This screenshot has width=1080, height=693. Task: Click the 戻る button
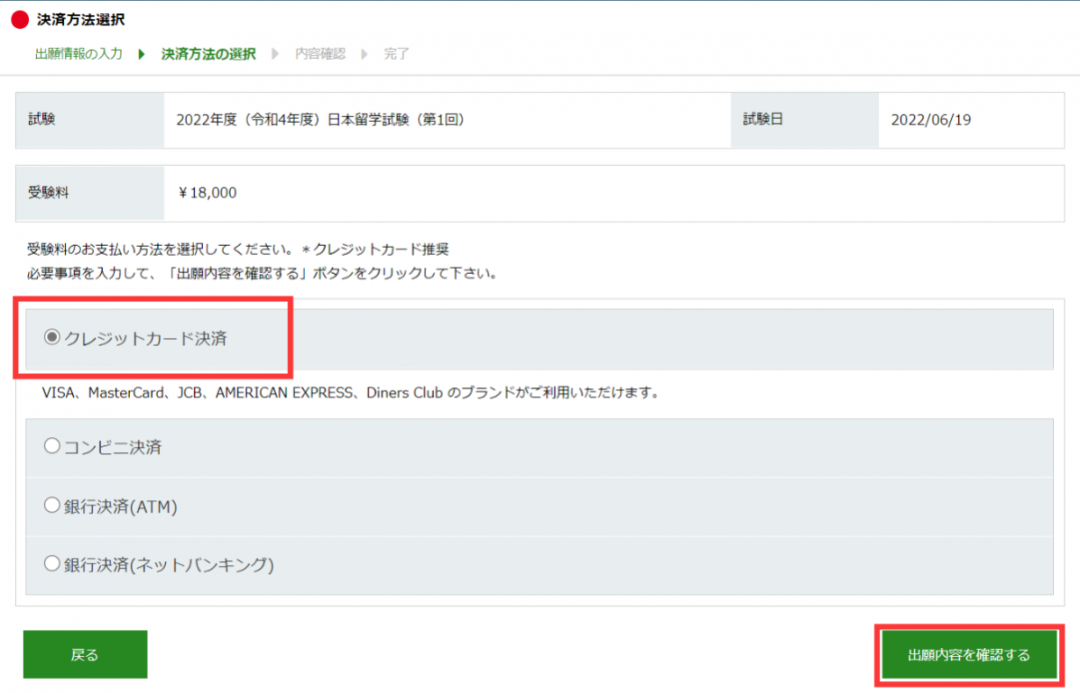85,654
